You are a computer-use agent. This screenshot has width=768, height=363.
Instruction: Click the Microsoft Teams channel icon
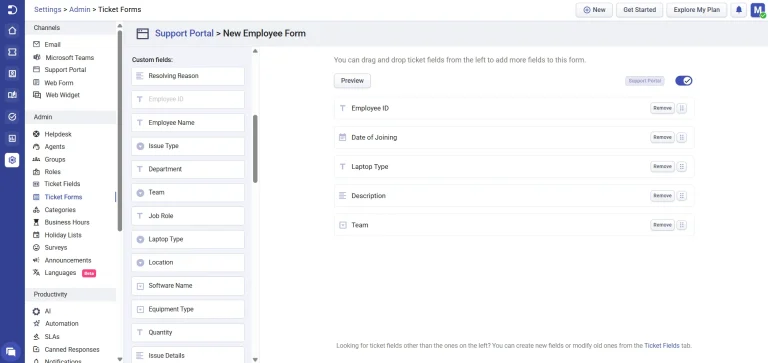point(36,57)
